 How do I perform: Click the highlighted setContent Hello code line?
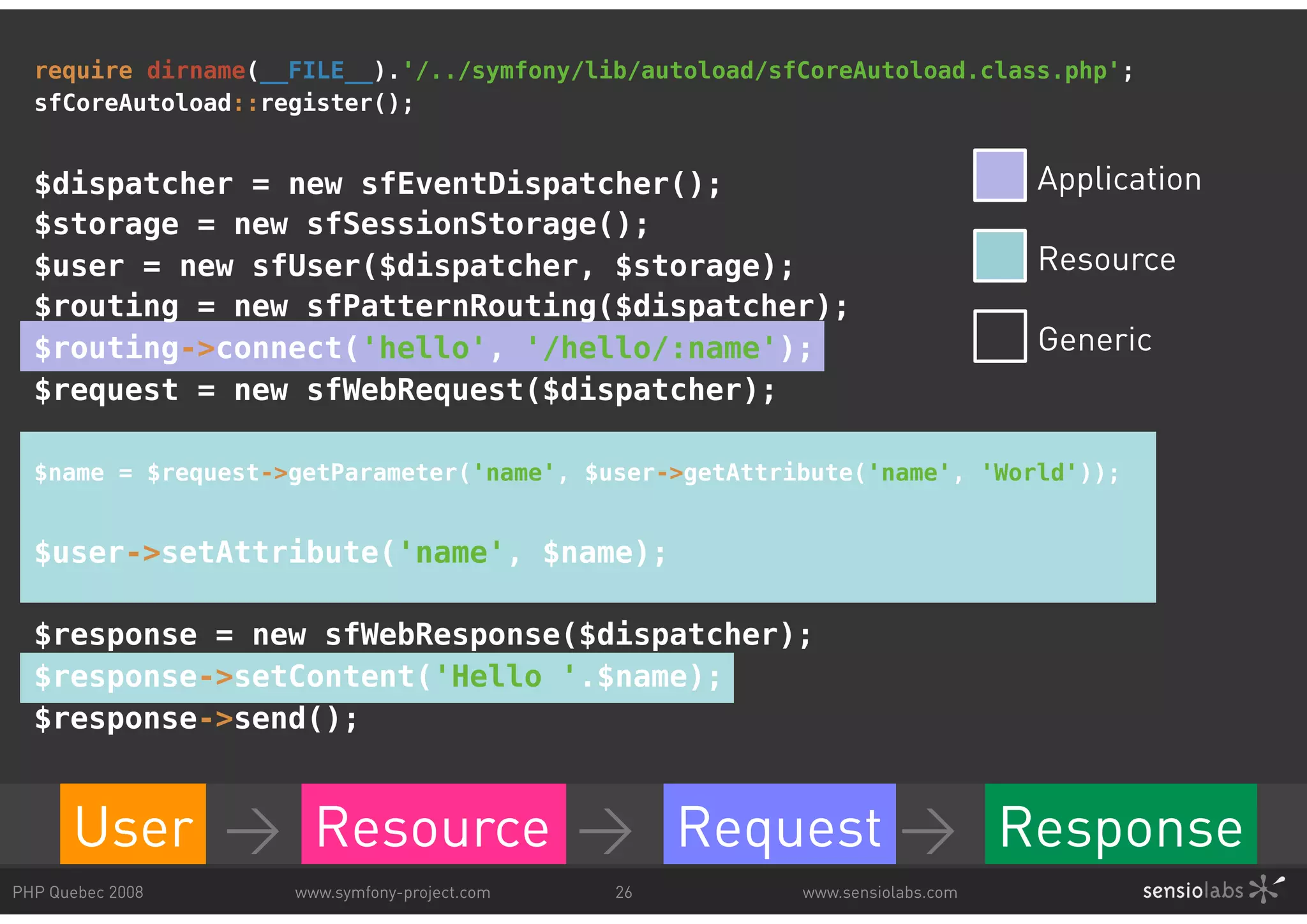click(377, 677)
